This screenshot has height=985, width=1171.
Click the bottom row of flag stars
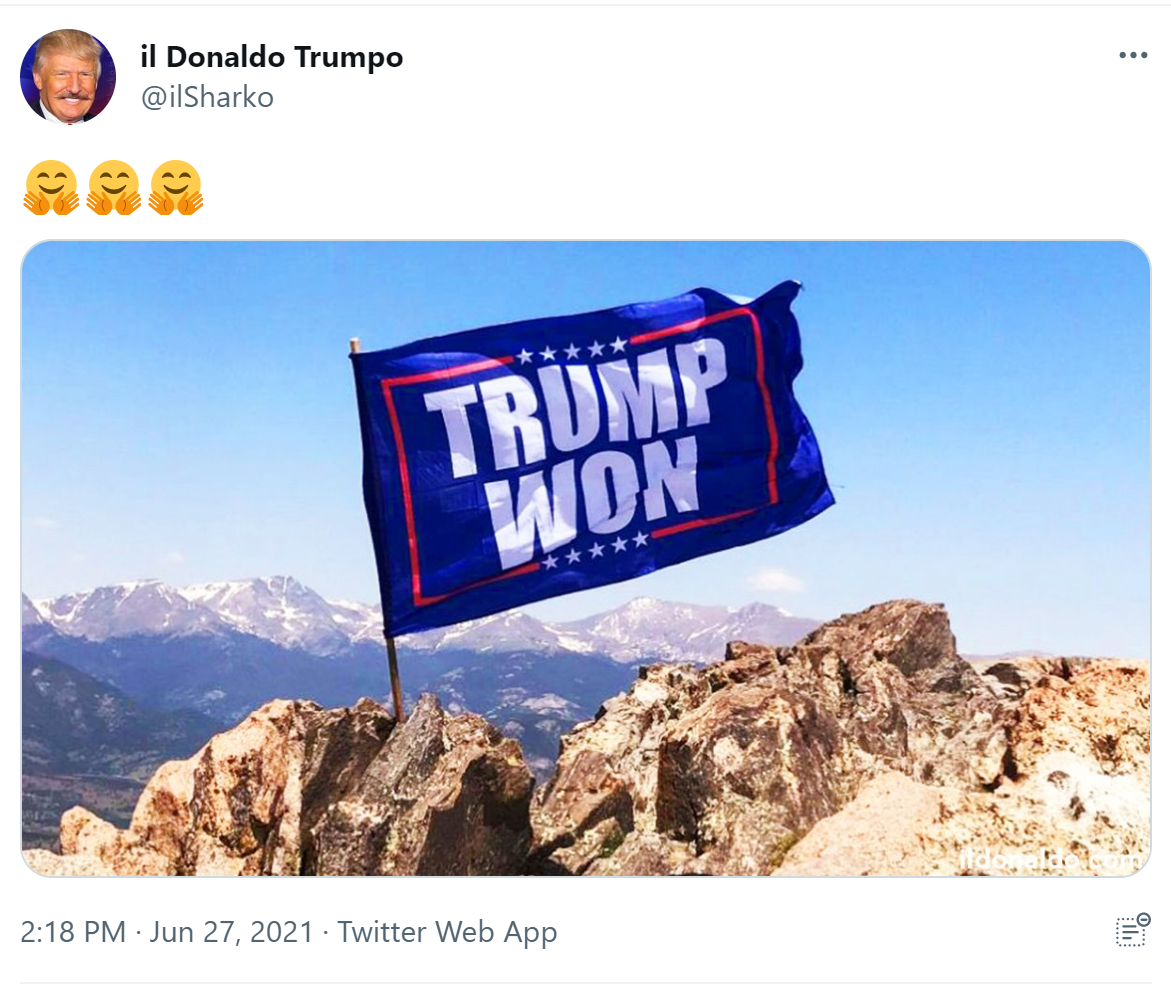[x=595, y=550]
